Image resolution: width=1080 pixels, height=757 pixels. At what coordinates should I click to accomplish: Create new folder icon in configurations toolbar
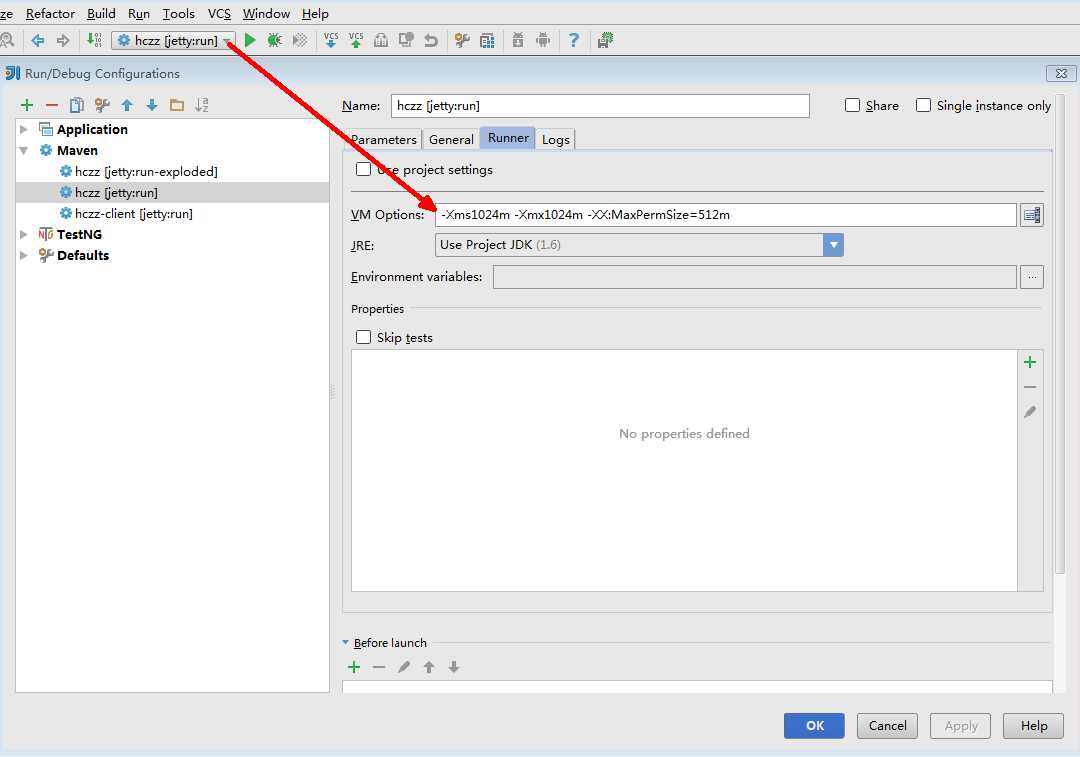[177, 105]
